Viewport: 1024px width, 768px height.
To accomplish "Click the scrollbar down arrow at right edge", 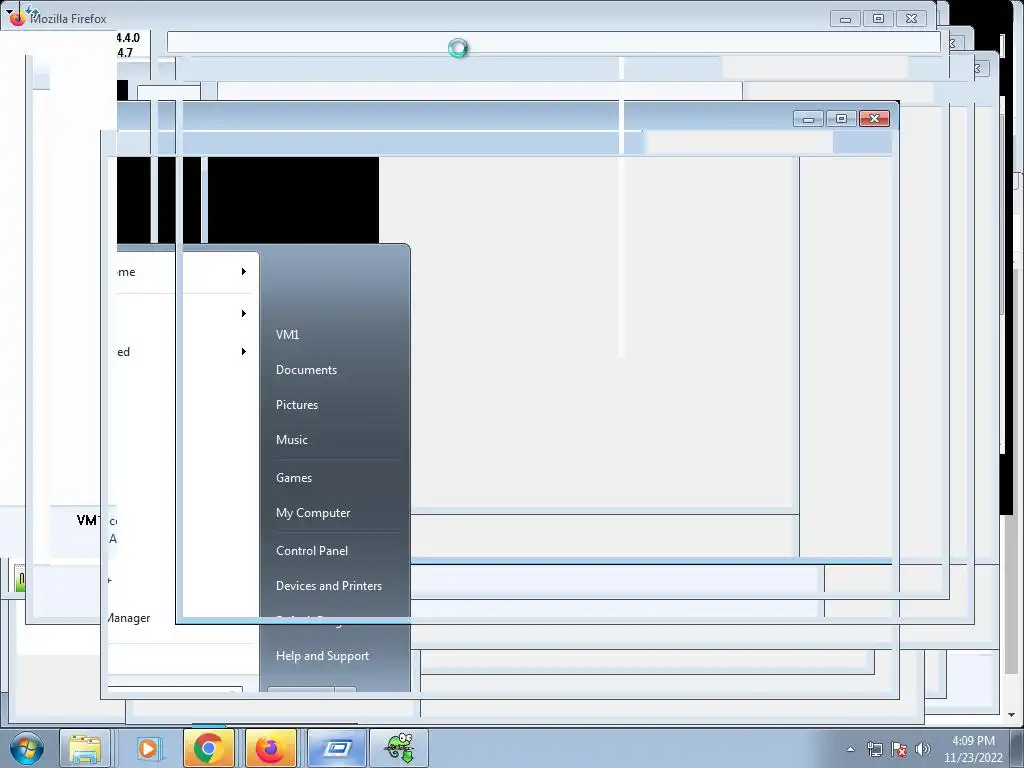I will (1012, 714).
